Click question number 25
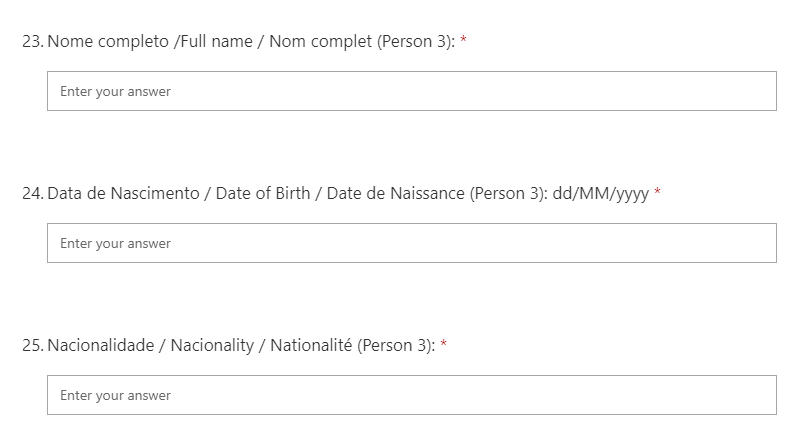This screenshot has height=434, width=799. [32, 345]
